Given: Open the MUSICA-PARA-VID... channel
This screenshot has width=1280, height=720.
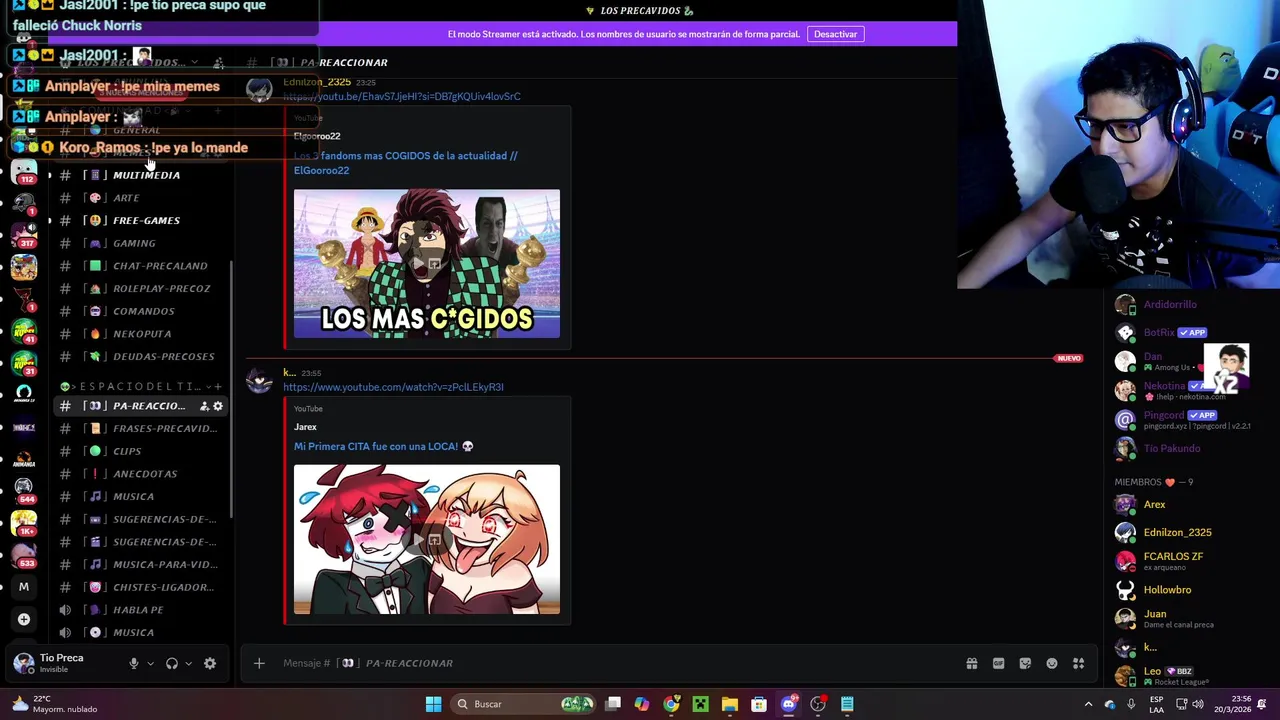Looking at the screenshot, I should pyautogui.click(x=140, y=564).
